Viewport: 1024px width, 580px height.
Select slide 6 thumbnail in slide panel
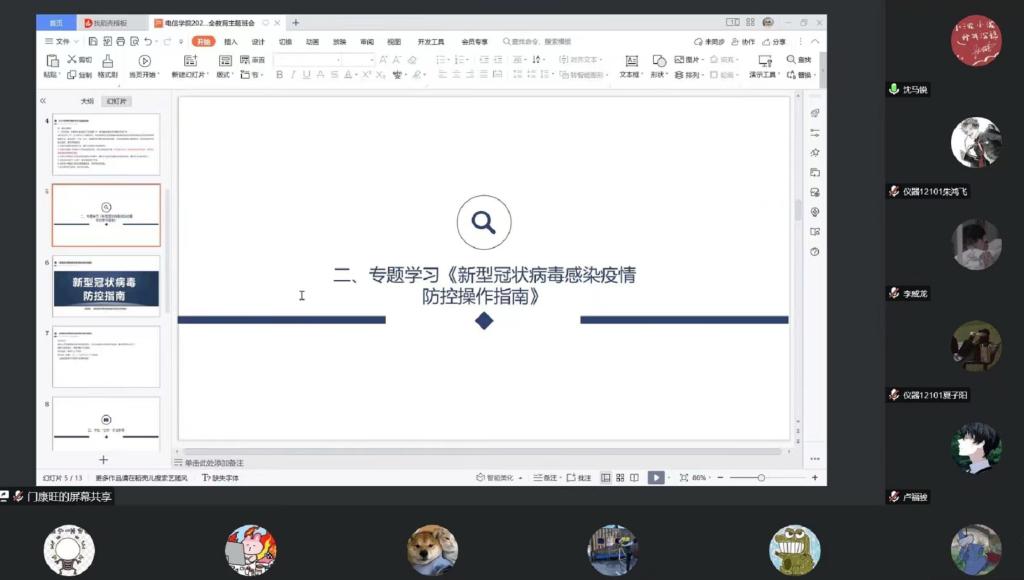tap(106, 285)
